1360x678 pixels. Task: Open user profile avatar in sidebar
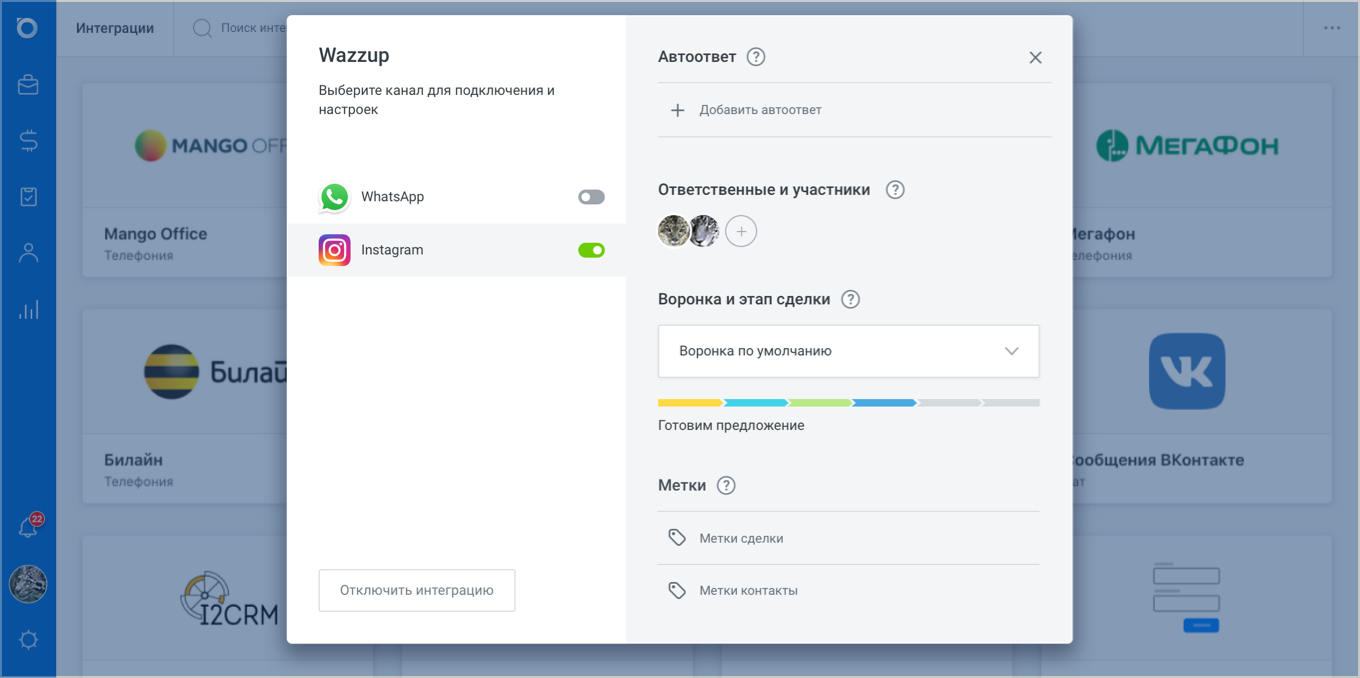point(28,584)
